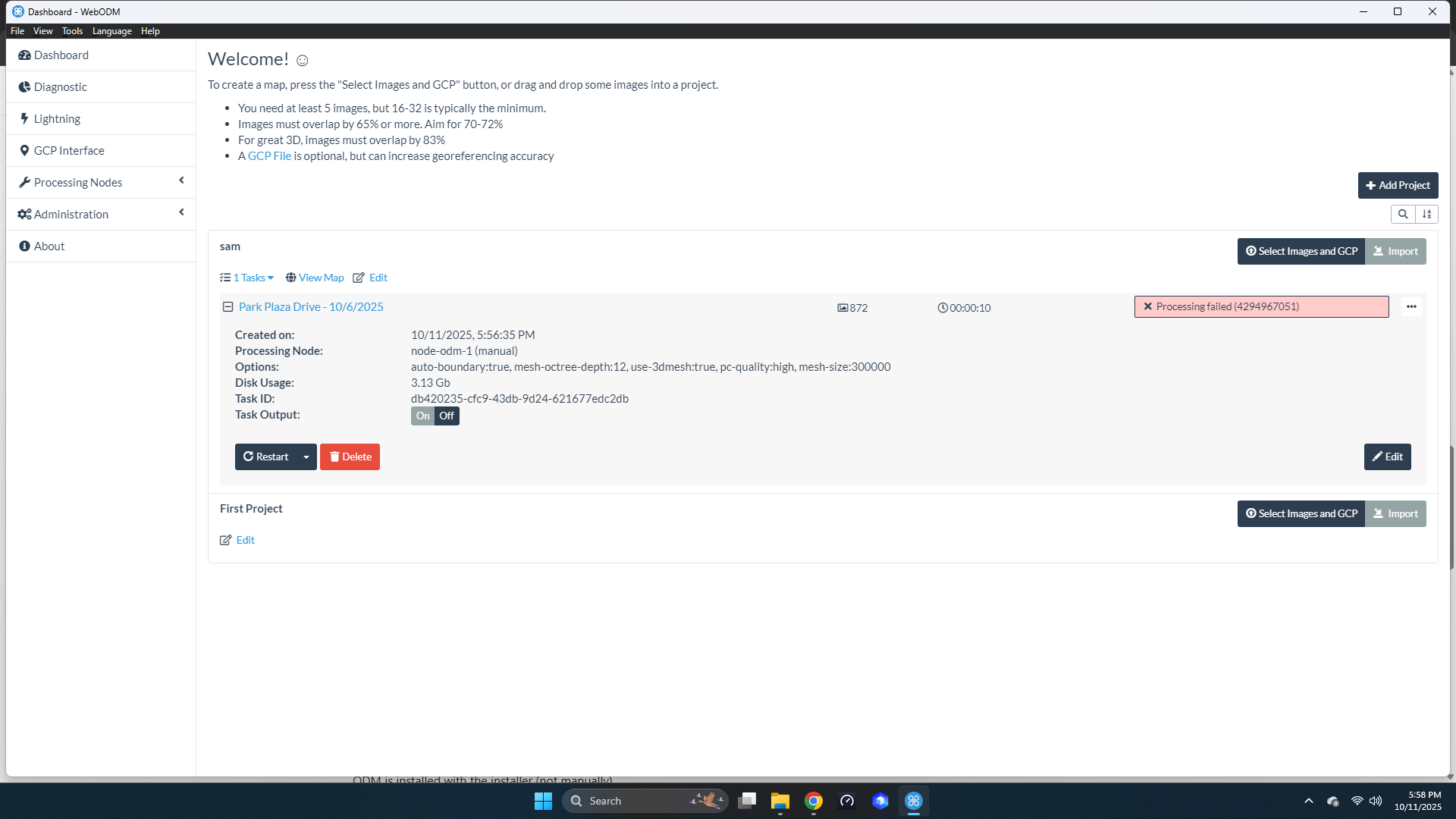Select Lightning in the sidebar
Screen dimensions: 1456x819
pyautogui.click(x=56, y=118)
